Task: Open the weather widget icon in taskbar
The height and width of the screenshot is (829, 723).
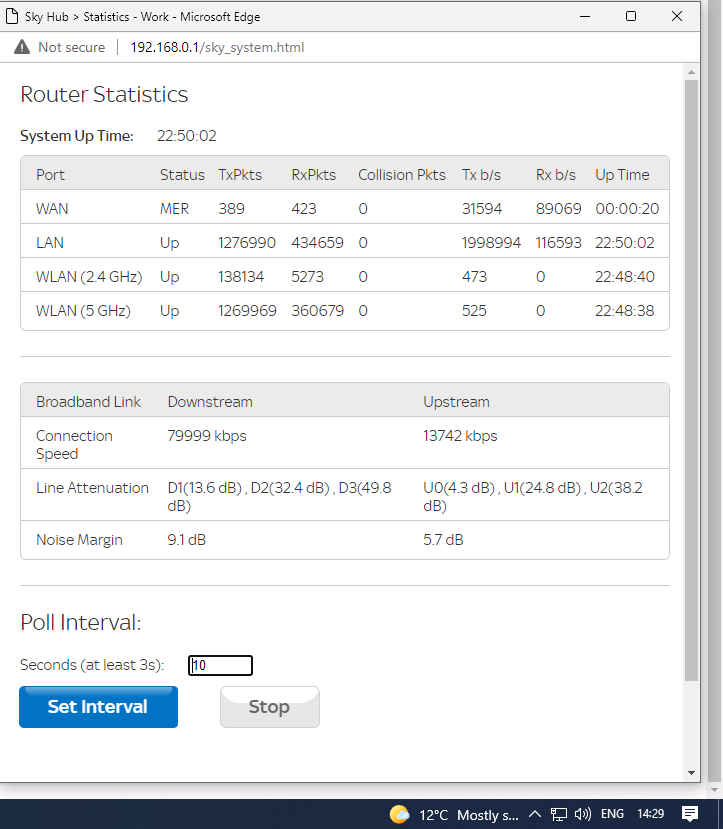Action: (399, 814)
